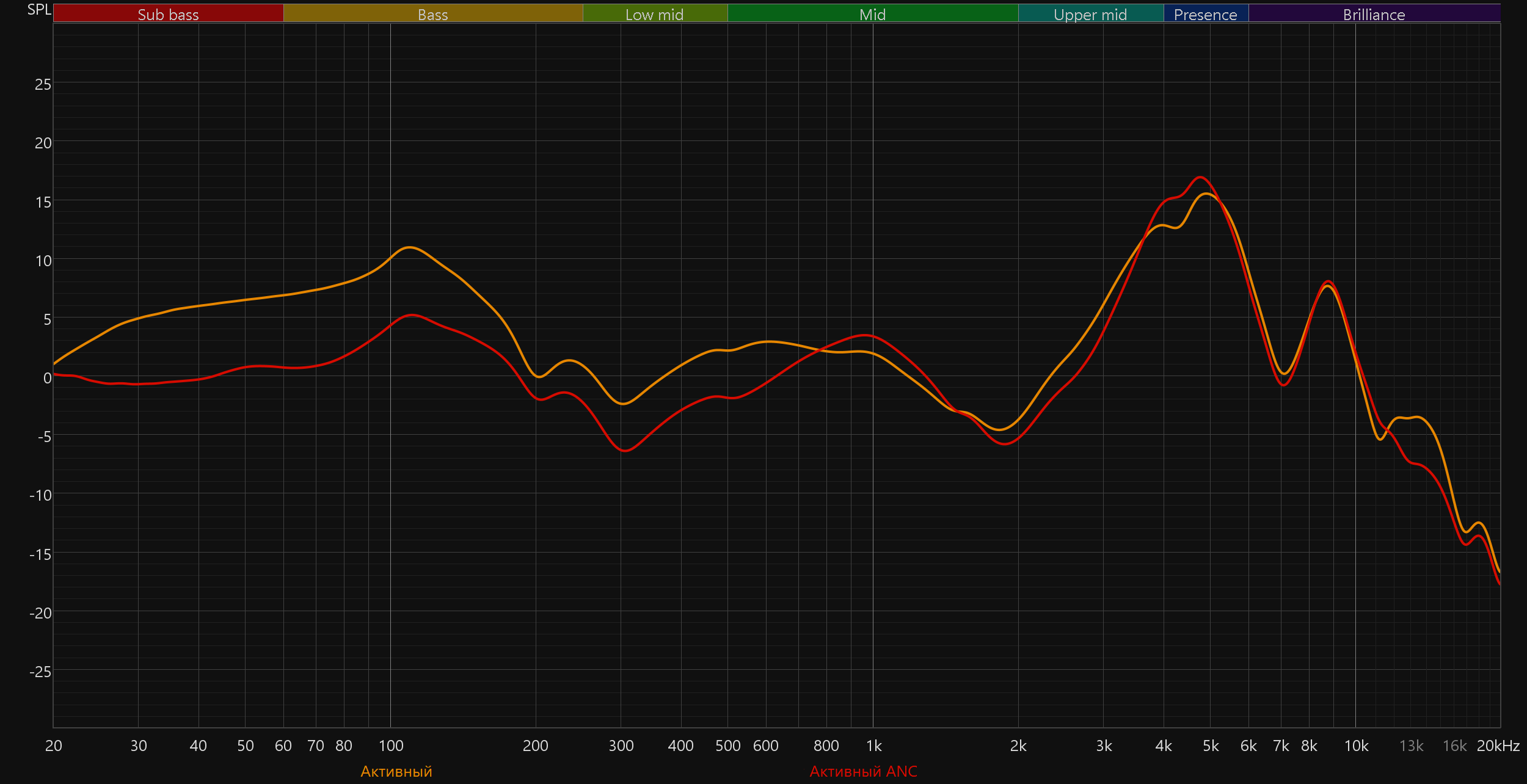Click the -10 value on the SPL axis
The height and width of the screenshot is (784, 1527).
40,495
